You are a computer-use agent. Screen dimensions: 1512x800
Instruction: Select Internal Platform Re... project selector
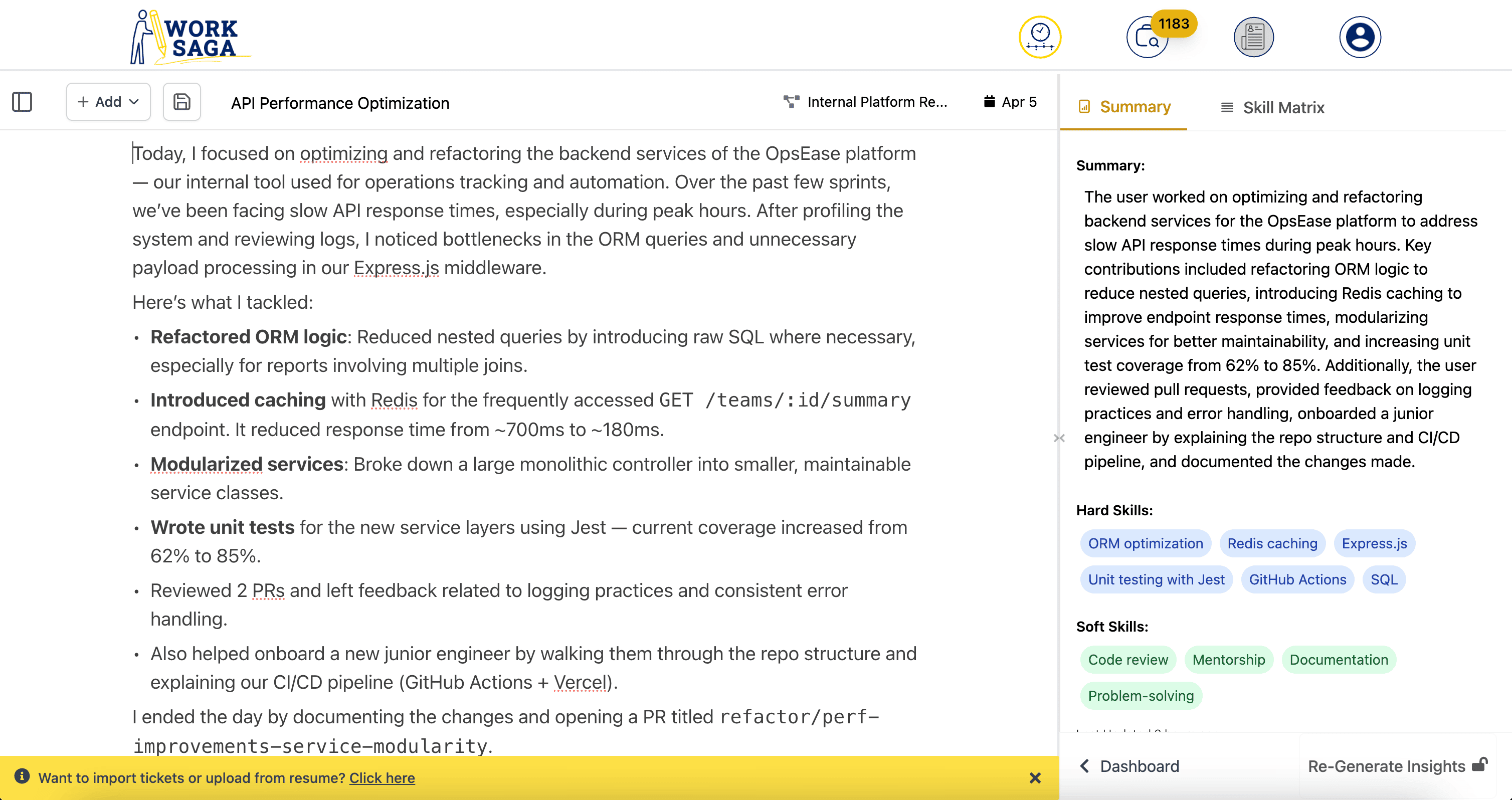[866, 102]
